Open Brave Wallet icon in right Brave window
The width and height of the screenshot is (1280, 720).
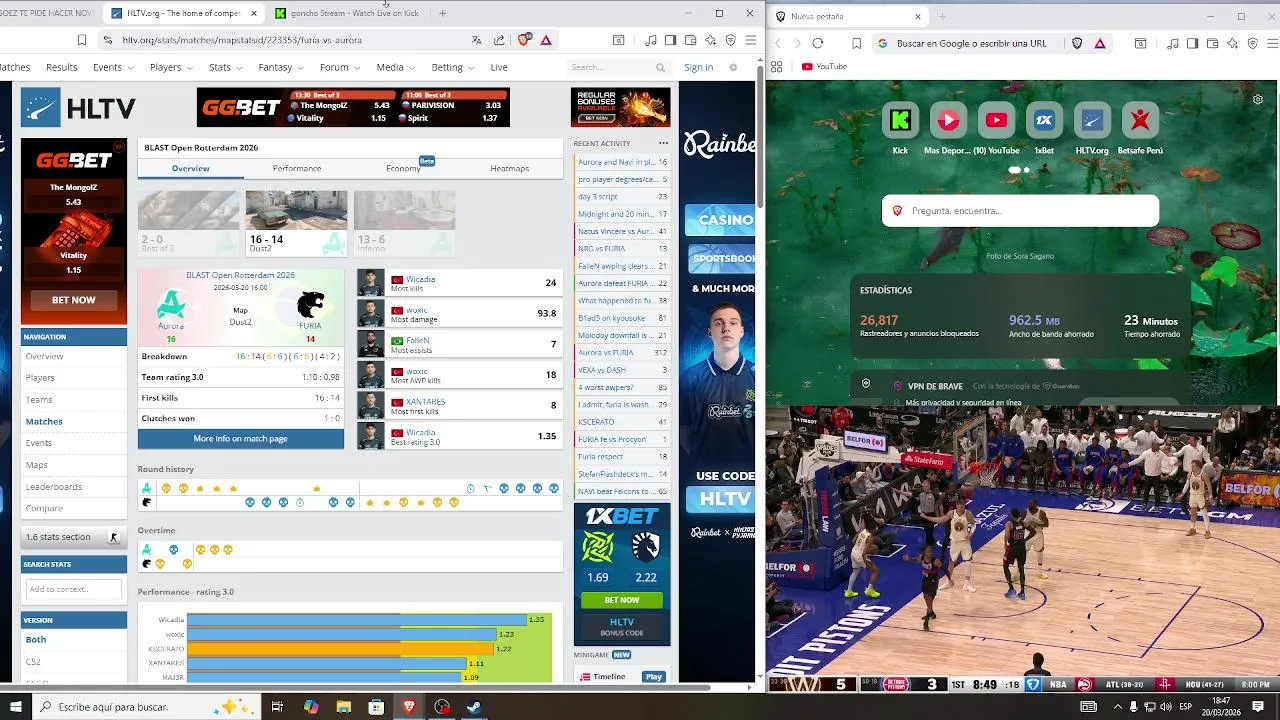1213,43
